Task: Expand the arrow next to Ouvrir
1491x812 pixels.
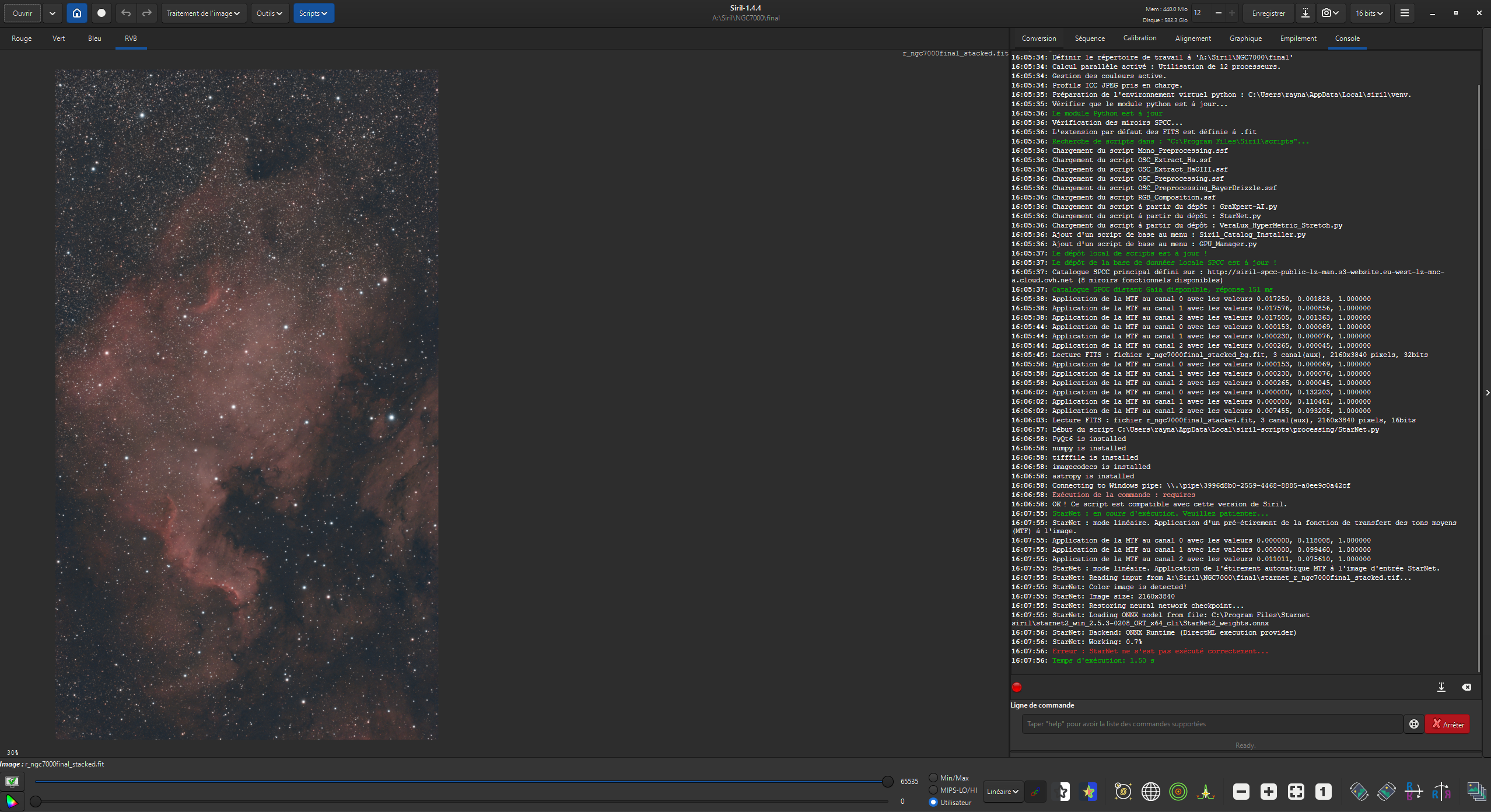Action: click(52, 13)
